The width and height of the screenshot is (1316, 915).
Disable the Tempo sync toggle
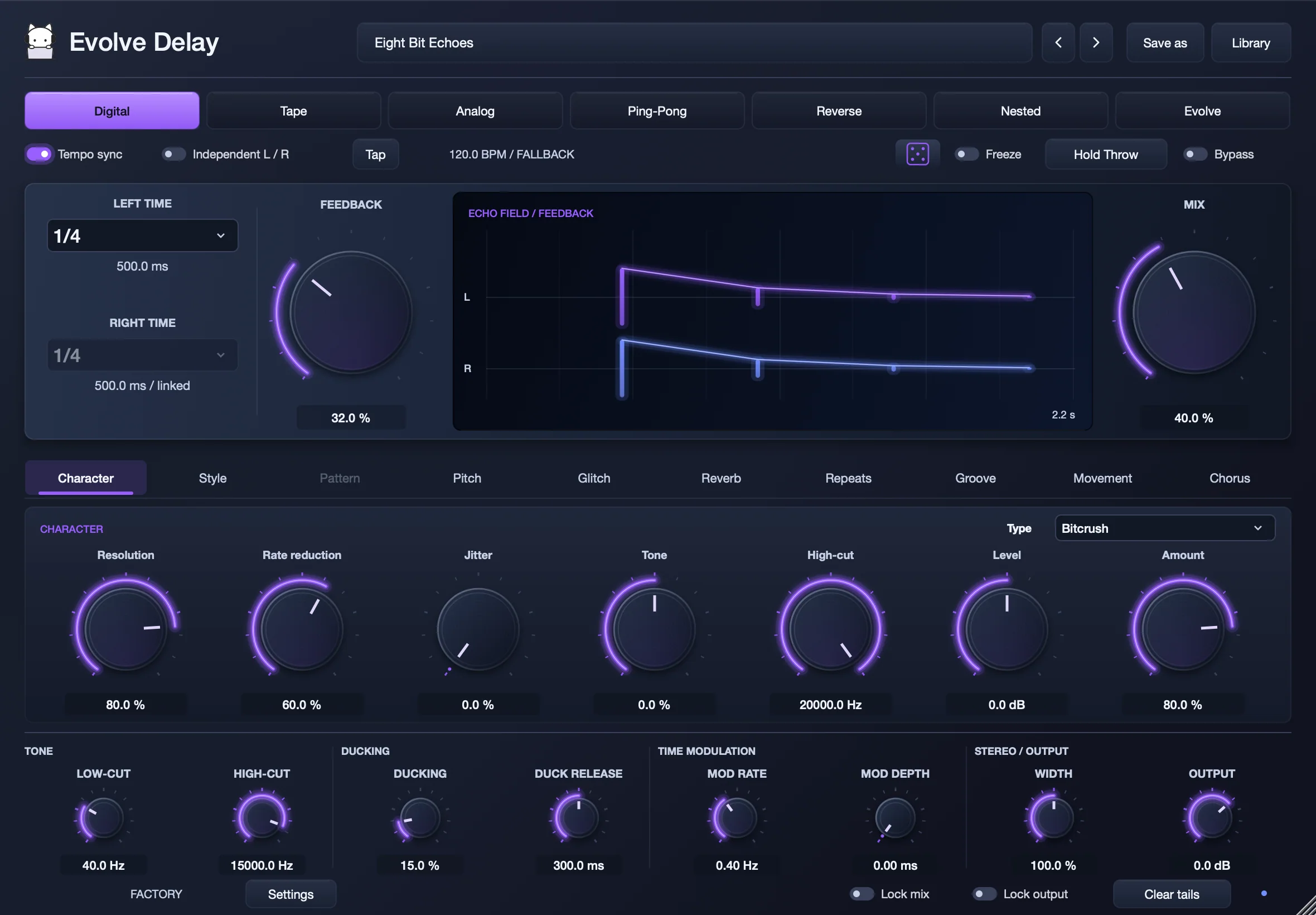coord(39,153)
